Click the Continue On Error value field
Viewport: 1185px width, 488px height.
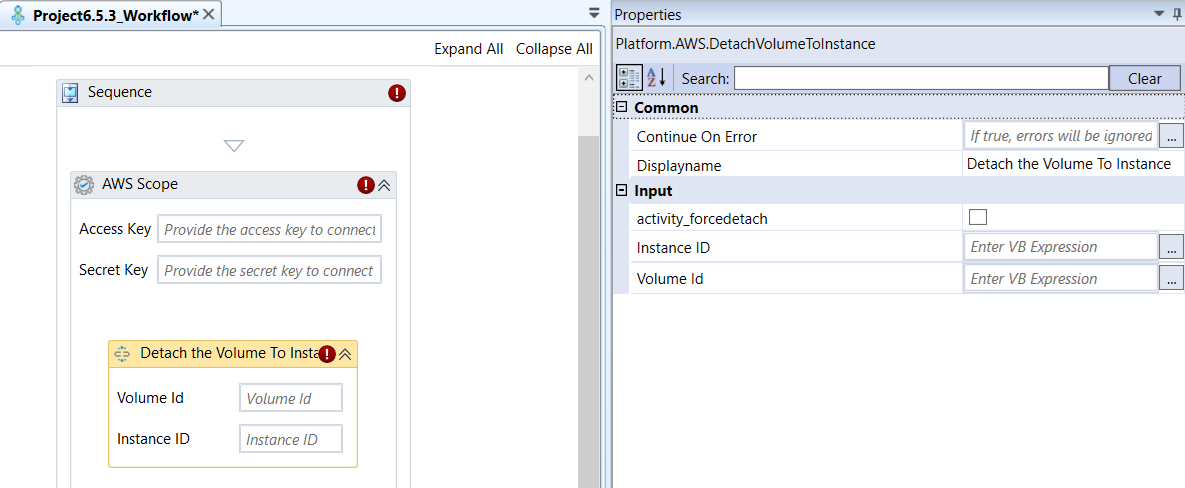1061,136
